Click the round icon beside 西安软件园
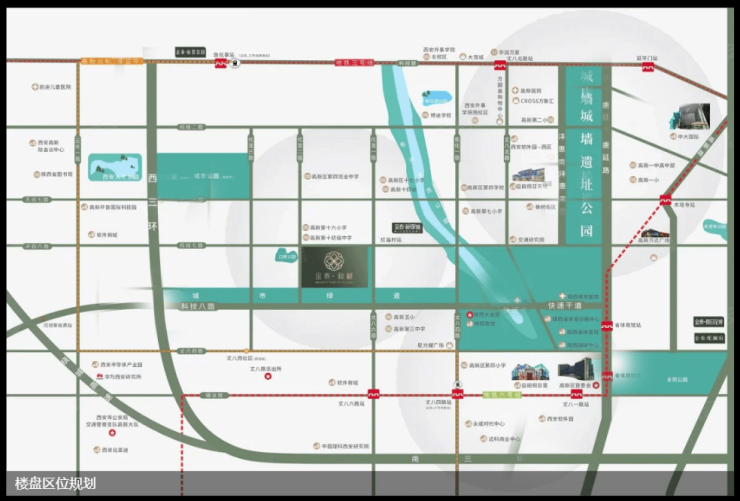 542,418
